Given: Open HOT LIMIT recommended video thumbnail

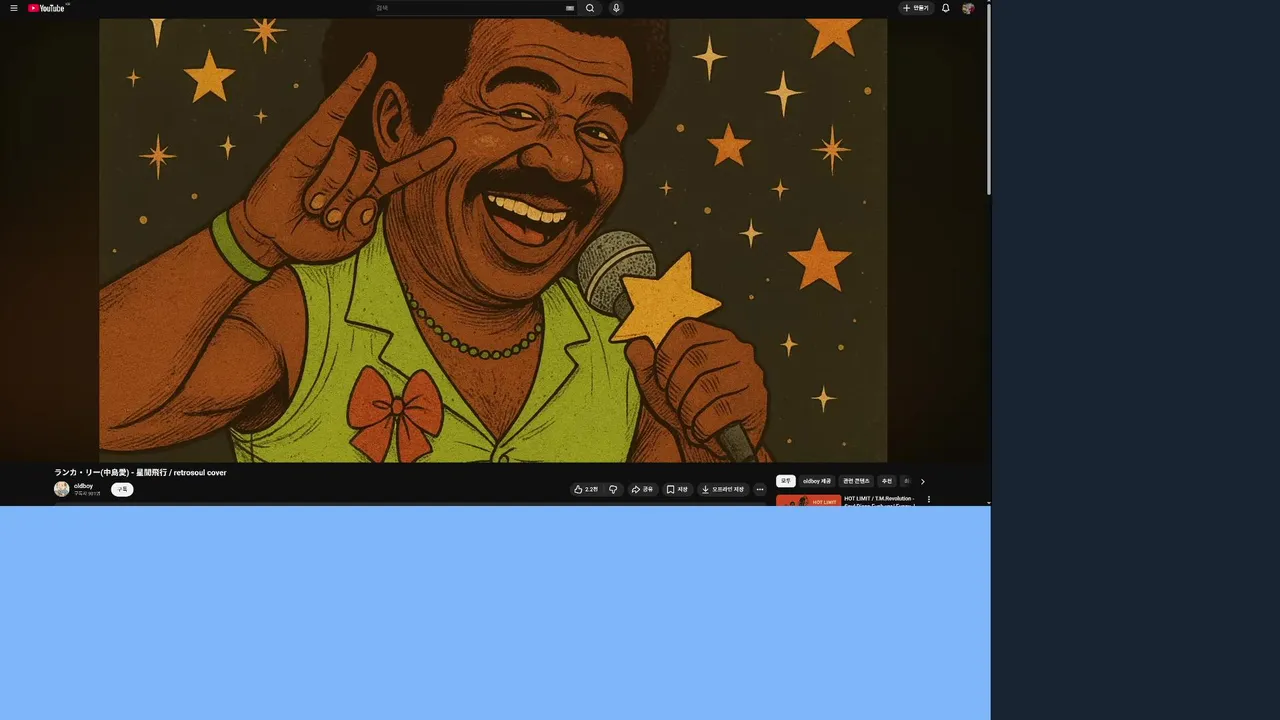Looking at the screenshot, I should tap(808, 500).
